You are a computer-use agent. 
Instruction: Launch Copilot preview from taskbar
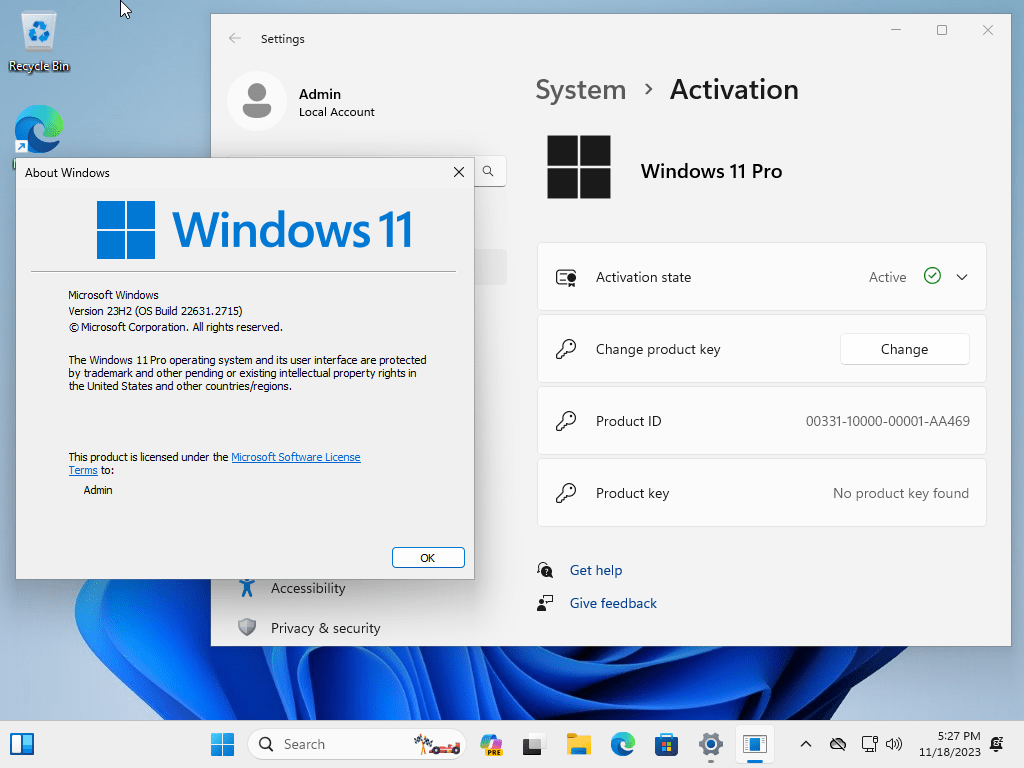[x=491, y=744]
